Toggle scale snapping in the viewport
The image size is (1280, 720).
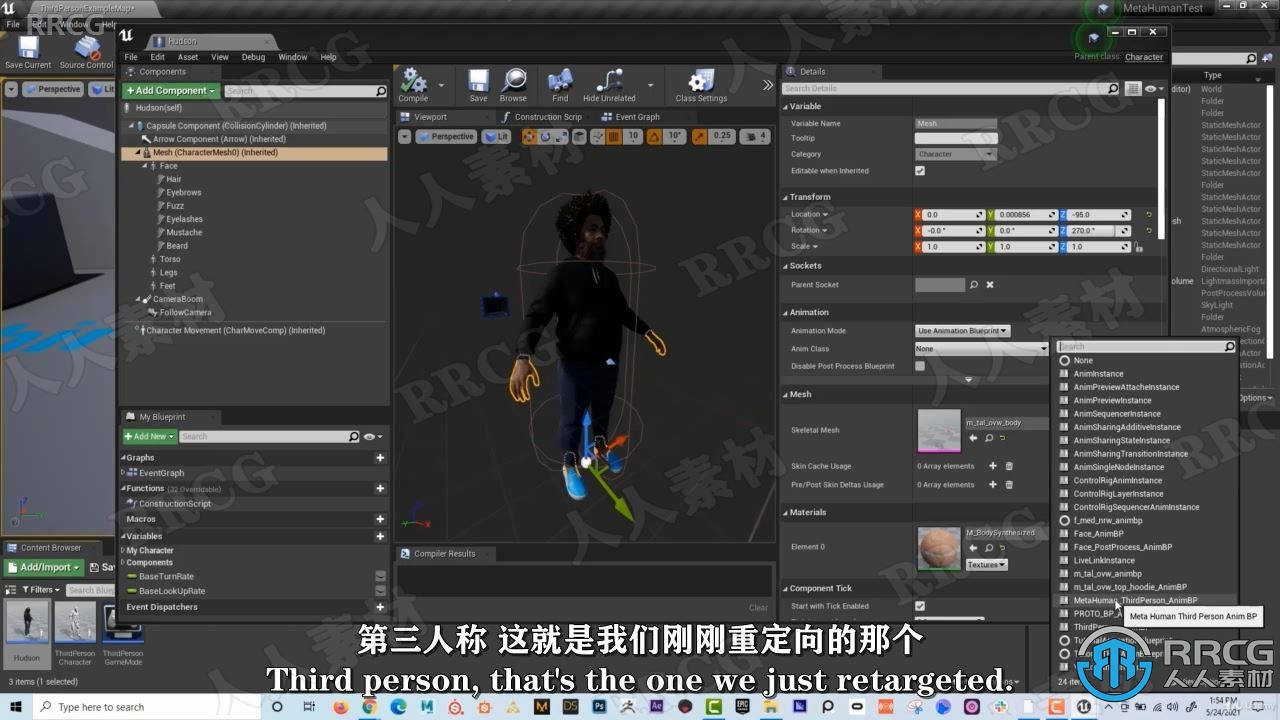[x=700, y=137]
